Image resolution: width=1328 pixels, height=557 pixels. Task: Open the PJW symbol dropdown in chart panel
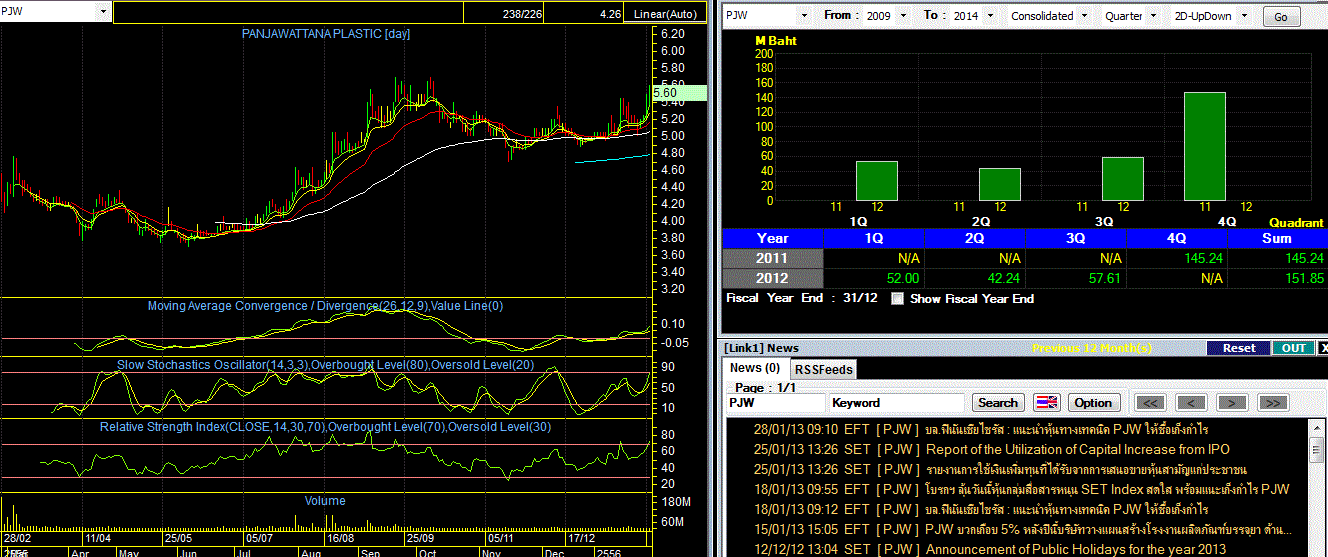[x=104, y=11]
